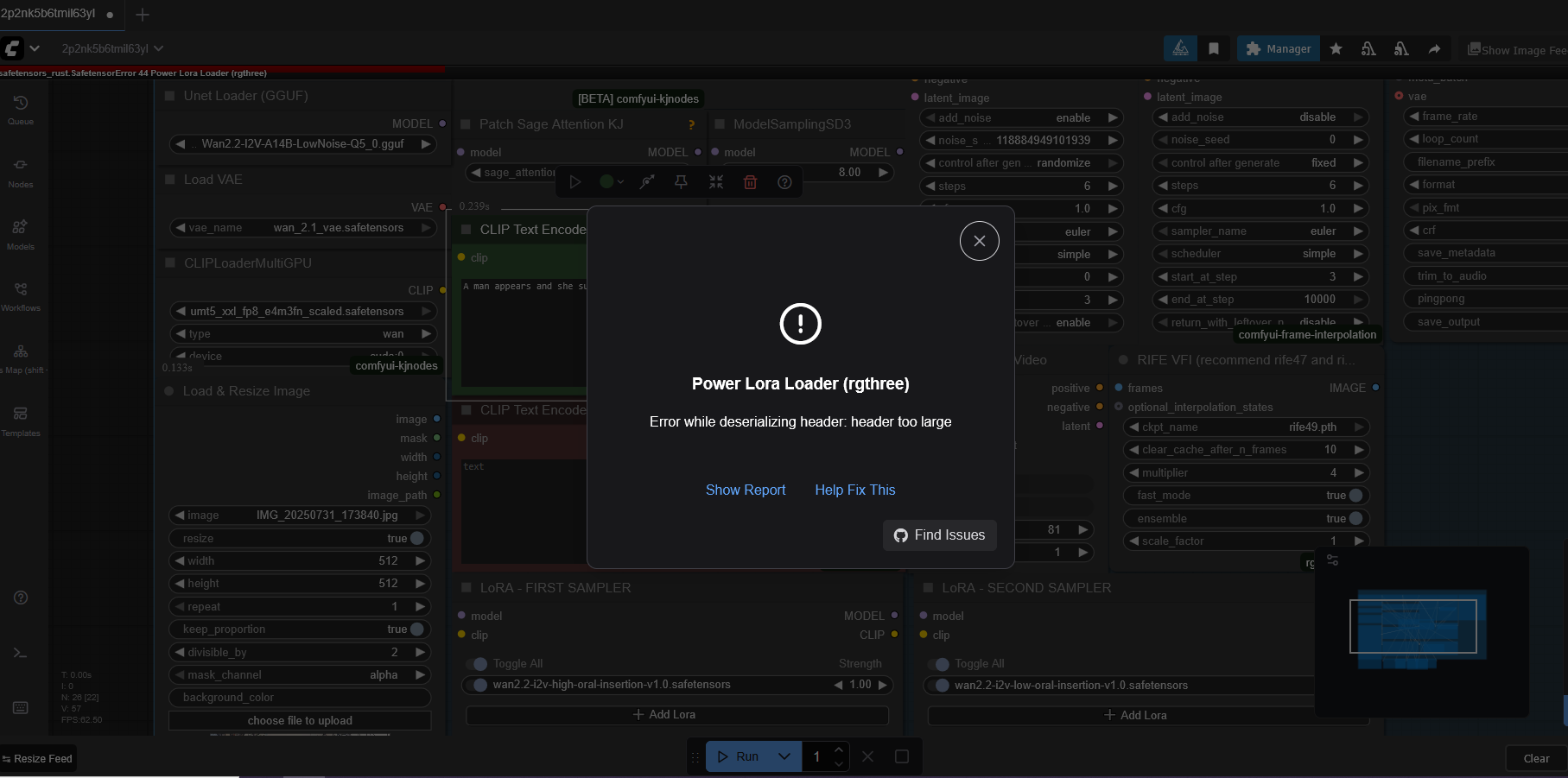Cancel the current run with the X icon
The height and width of the screenshot is (778, 1568).
[867, 756]
